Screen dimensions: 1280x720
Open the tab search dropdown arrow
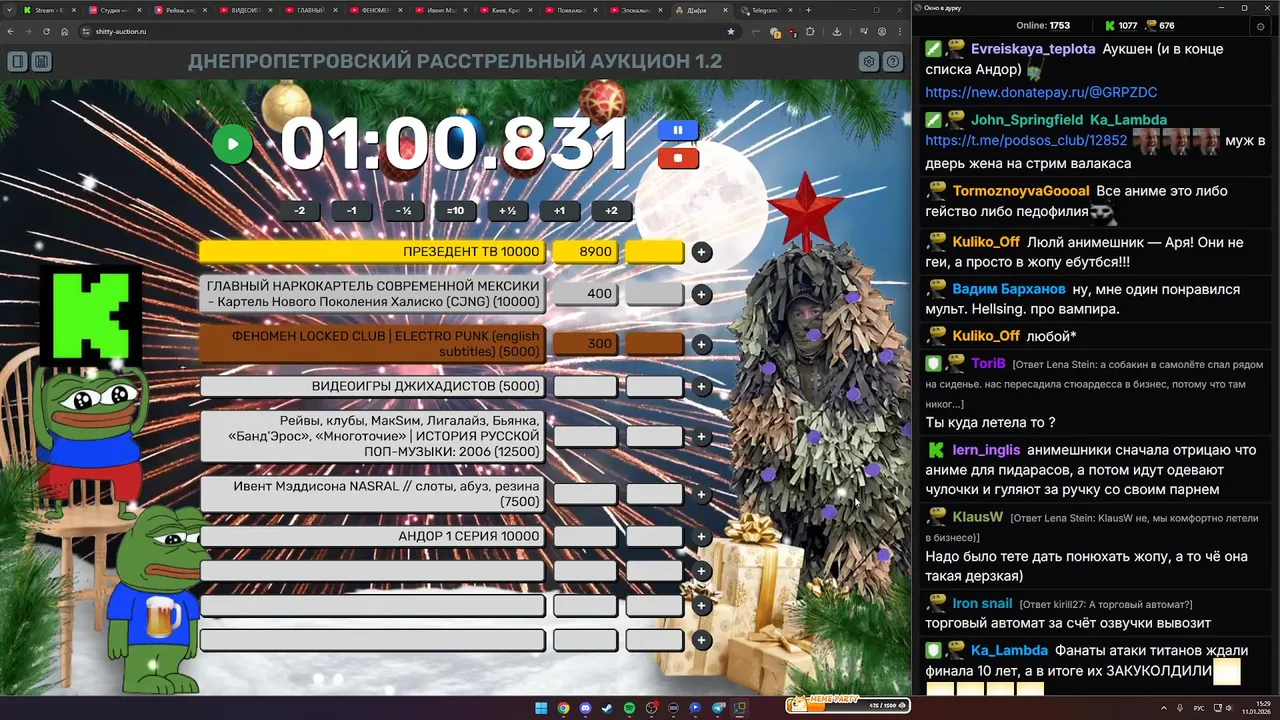coord(8,10)
